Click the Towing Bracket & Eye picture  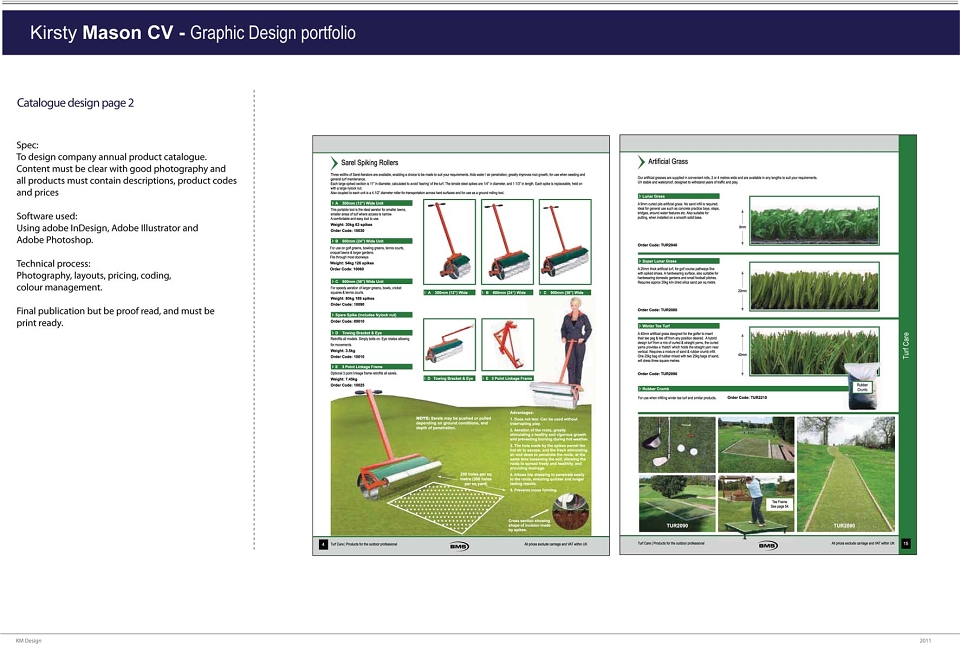coord(449,346)
